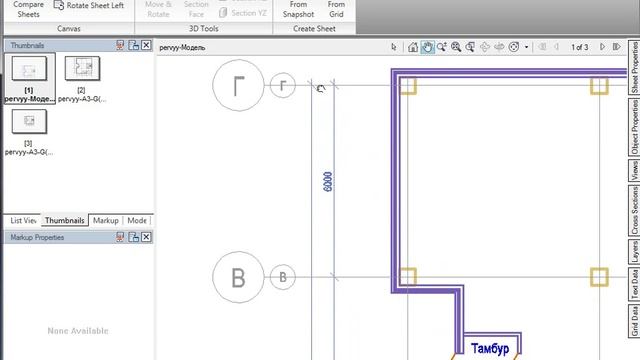Jump to the first sheet

click(x=542, y=47)
